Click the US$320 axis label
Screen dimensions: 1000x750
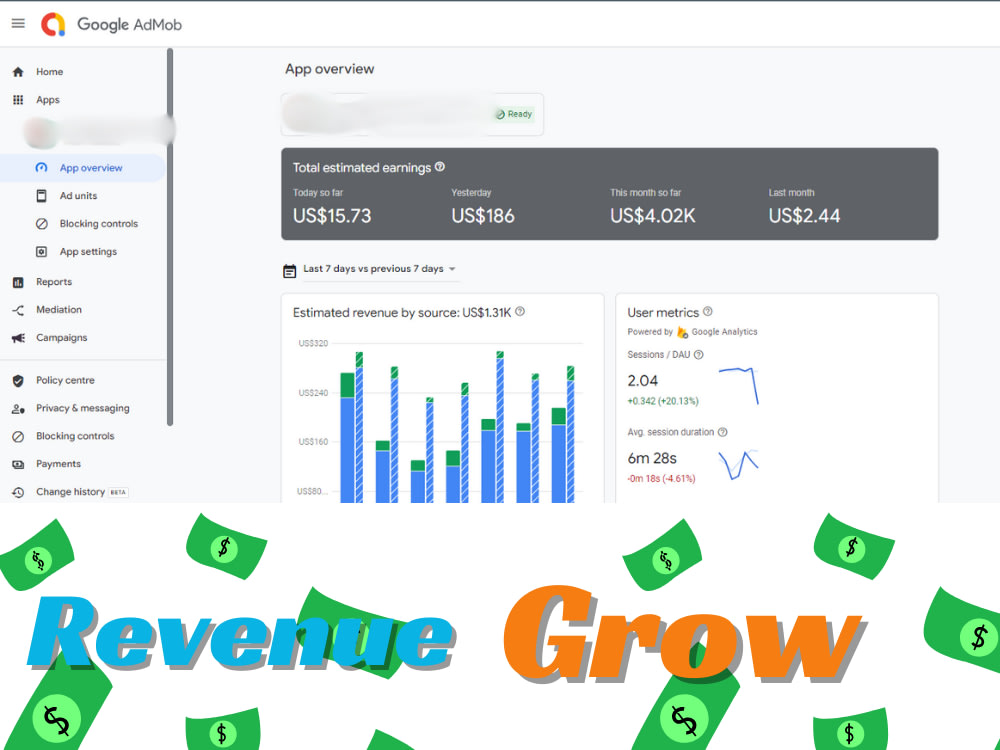312,344
